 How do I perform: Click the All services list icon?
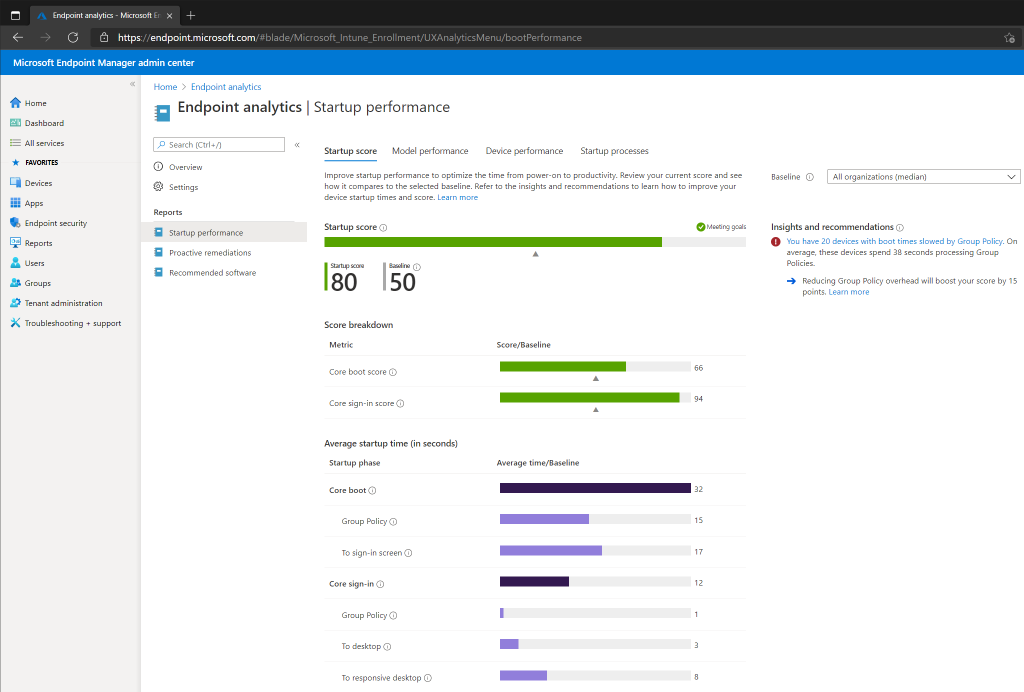(16, 143)
